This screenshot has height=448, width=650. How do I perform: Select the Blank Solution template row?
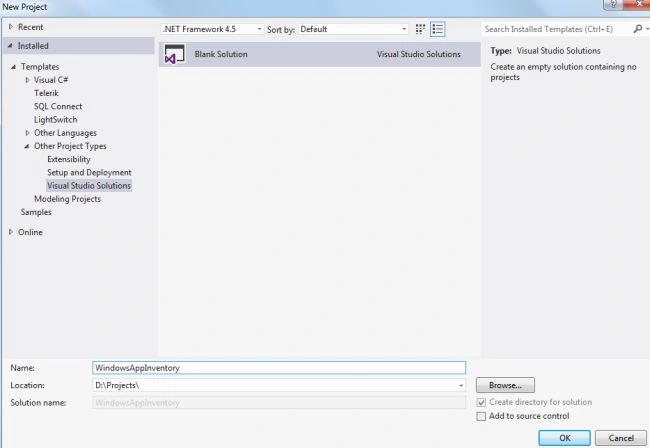[320, 54]
